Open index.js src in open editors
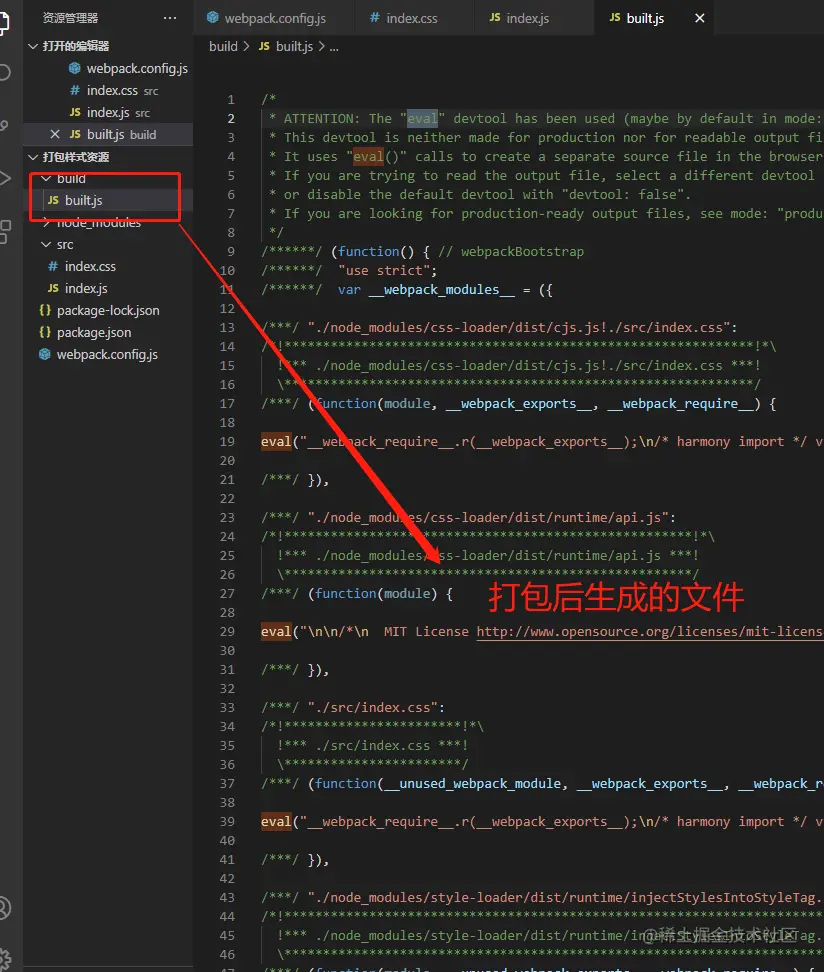 [x=110, y=112]
